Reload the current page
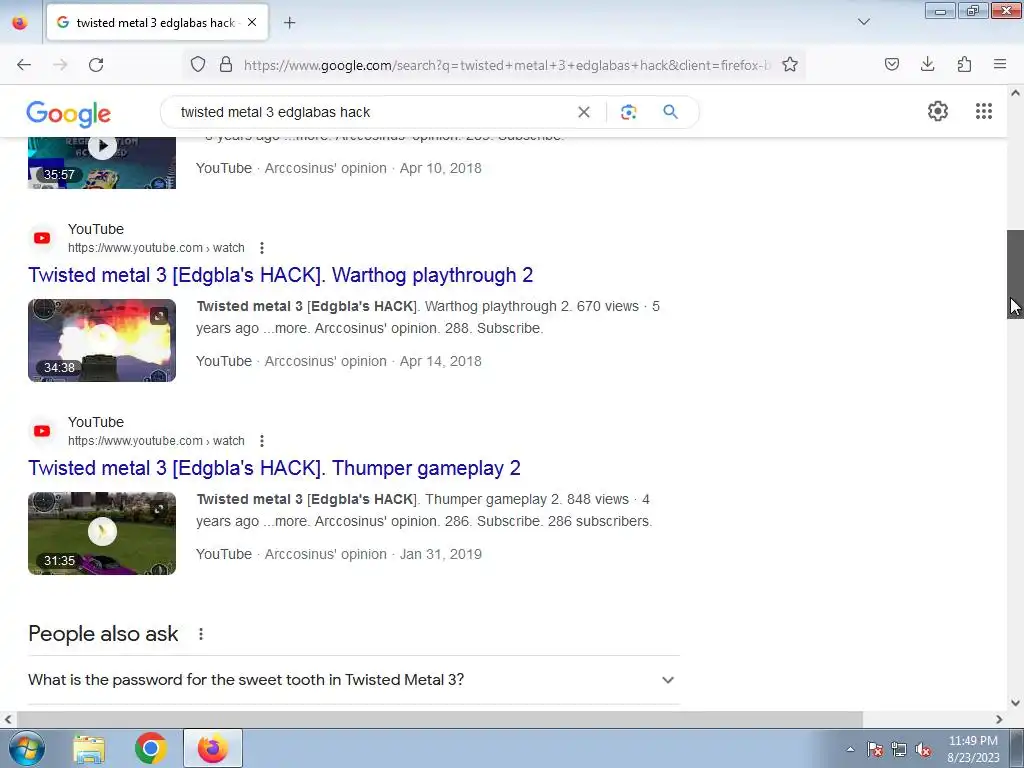 [96, 65]
